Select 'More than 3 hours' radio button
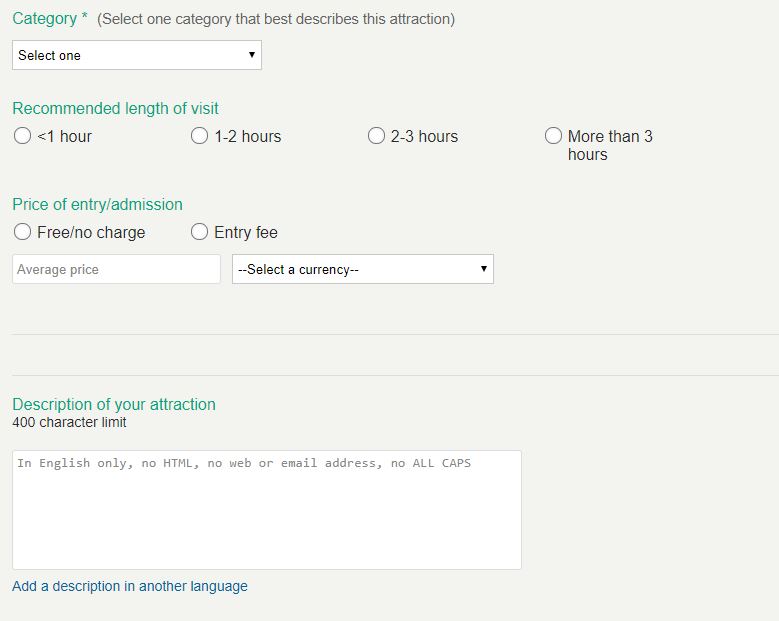The image size is (779, 621). coord(553,136)
